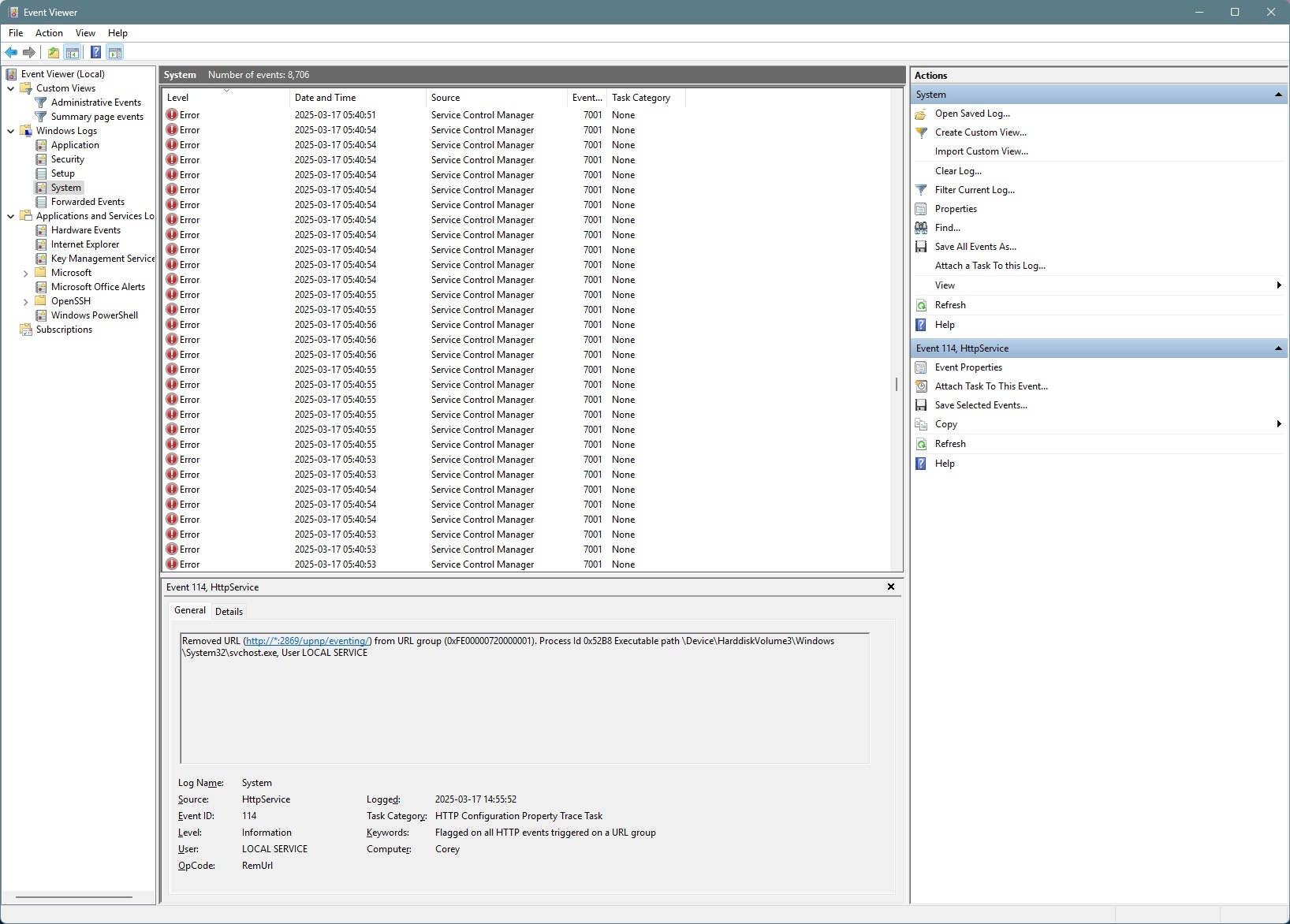Screen dimensions: 1290x924
Task: Click the Filter Current Log funnel icon
Action: (x=921, y=190)
